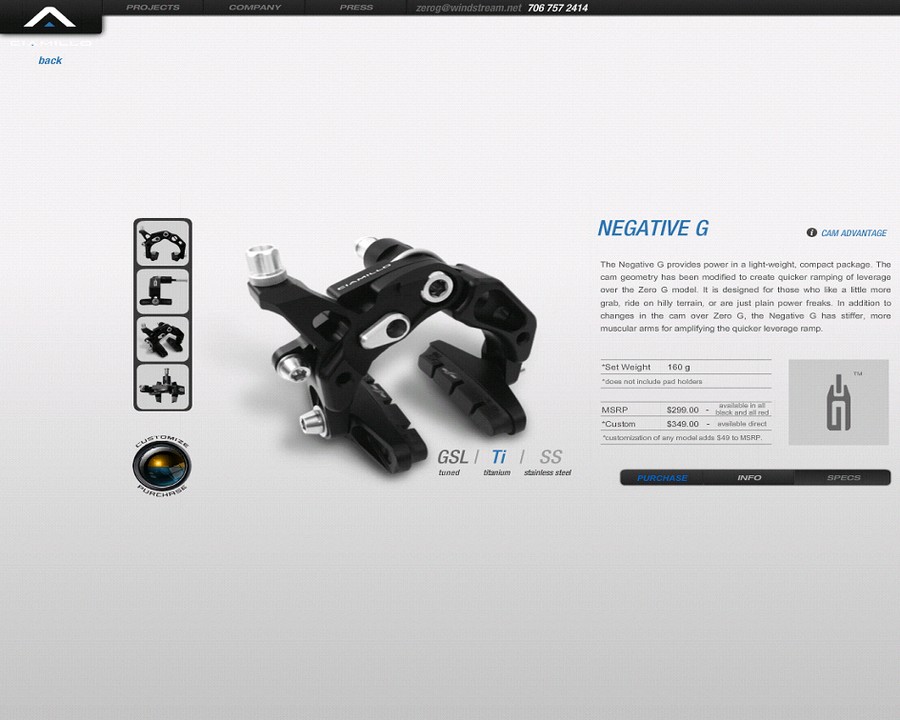Open the Projects menu

pyautogui.click(x=153, y=8)
